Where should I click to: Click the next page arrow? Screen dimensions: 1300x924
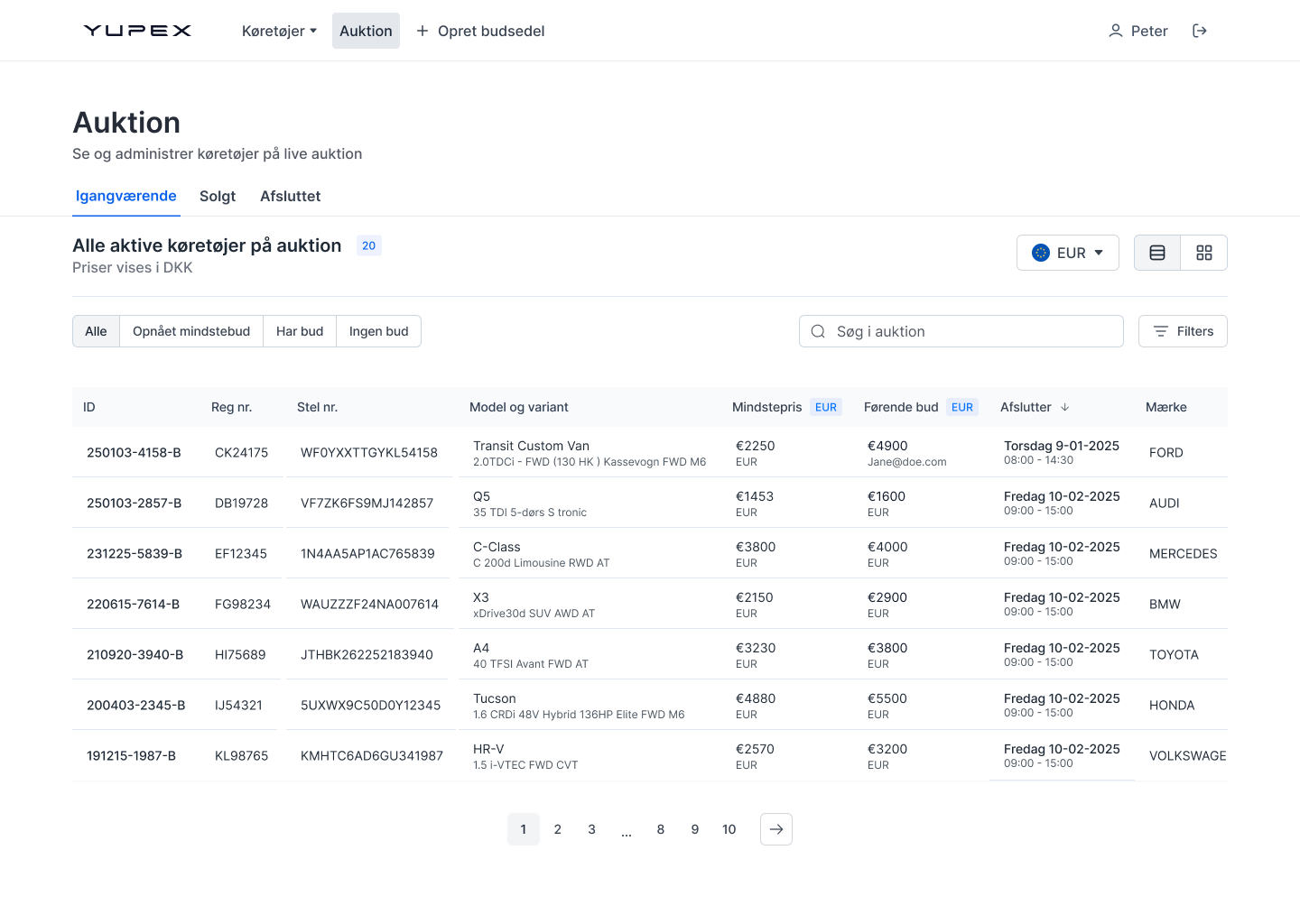pyautogui.click(x=776, y=829)
